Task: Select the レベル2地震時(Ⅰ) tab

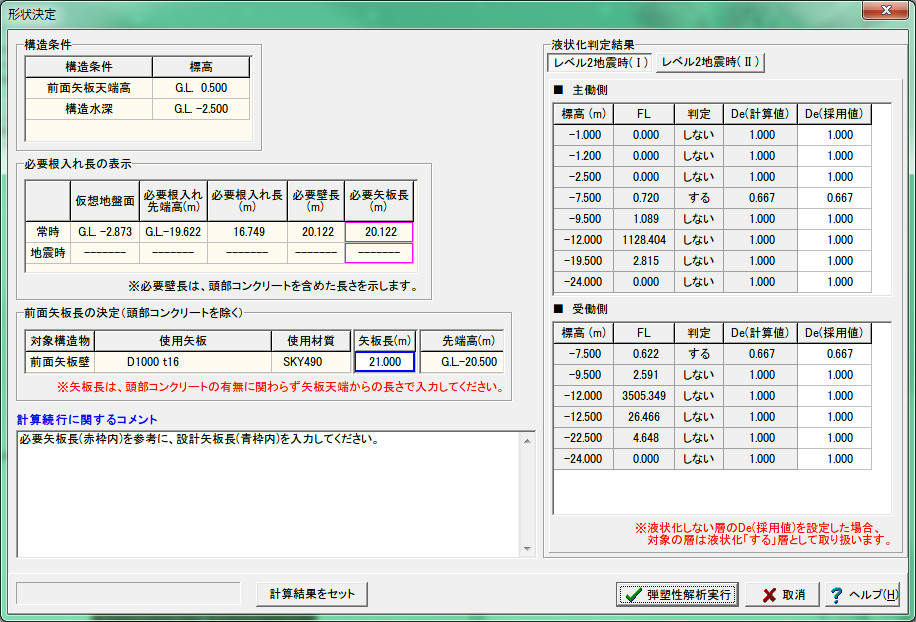Action: [x=601, y=63]
